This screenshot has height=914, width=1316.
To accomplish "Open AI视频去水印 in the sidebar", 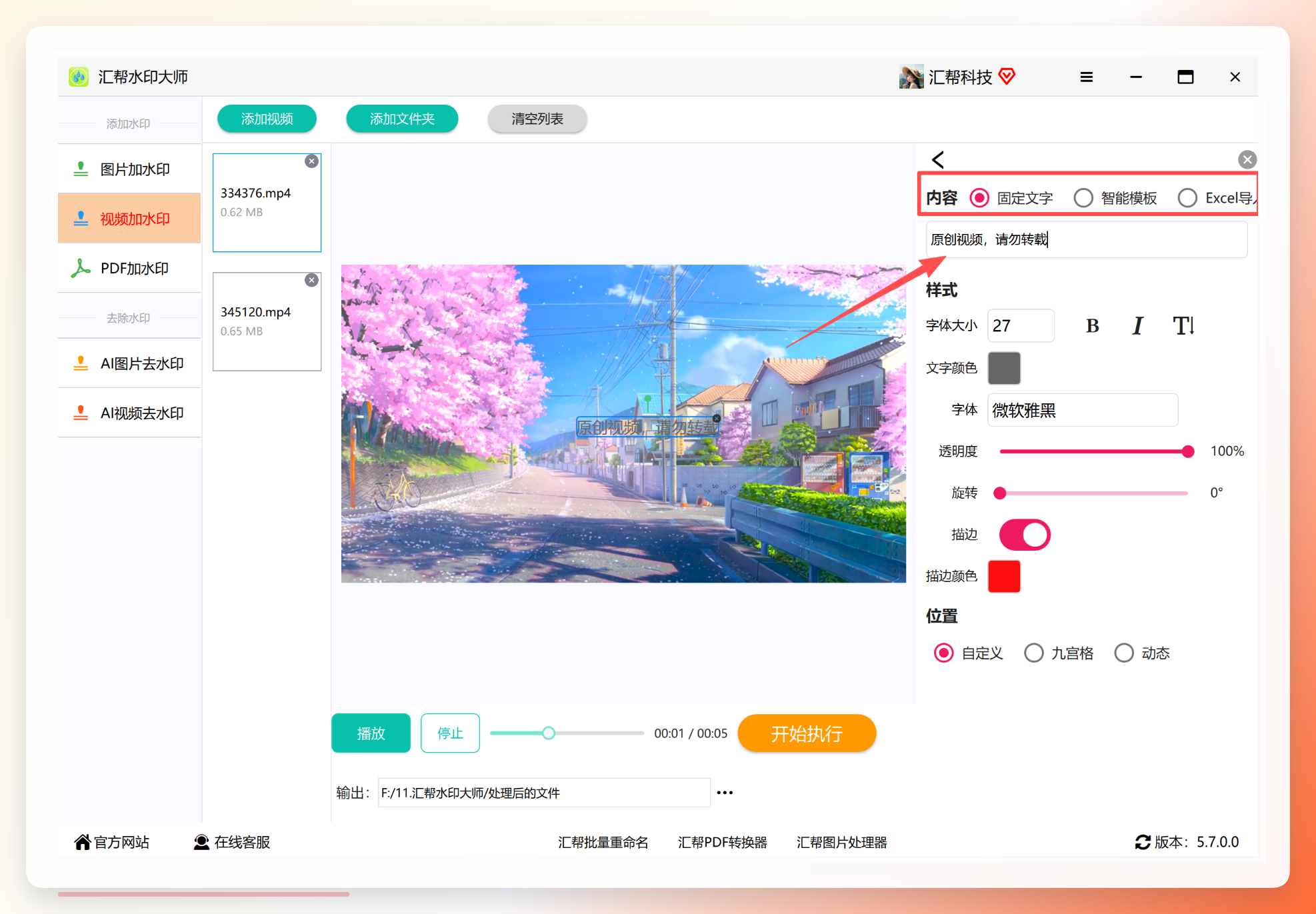I will point(129,413).
